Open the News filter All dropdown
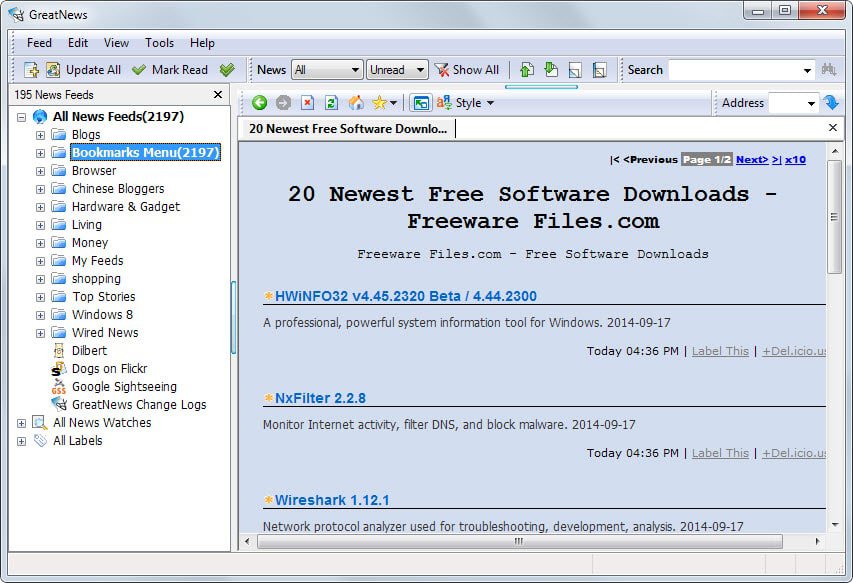The height and width of the screenshot is (583, 853). 327,70
